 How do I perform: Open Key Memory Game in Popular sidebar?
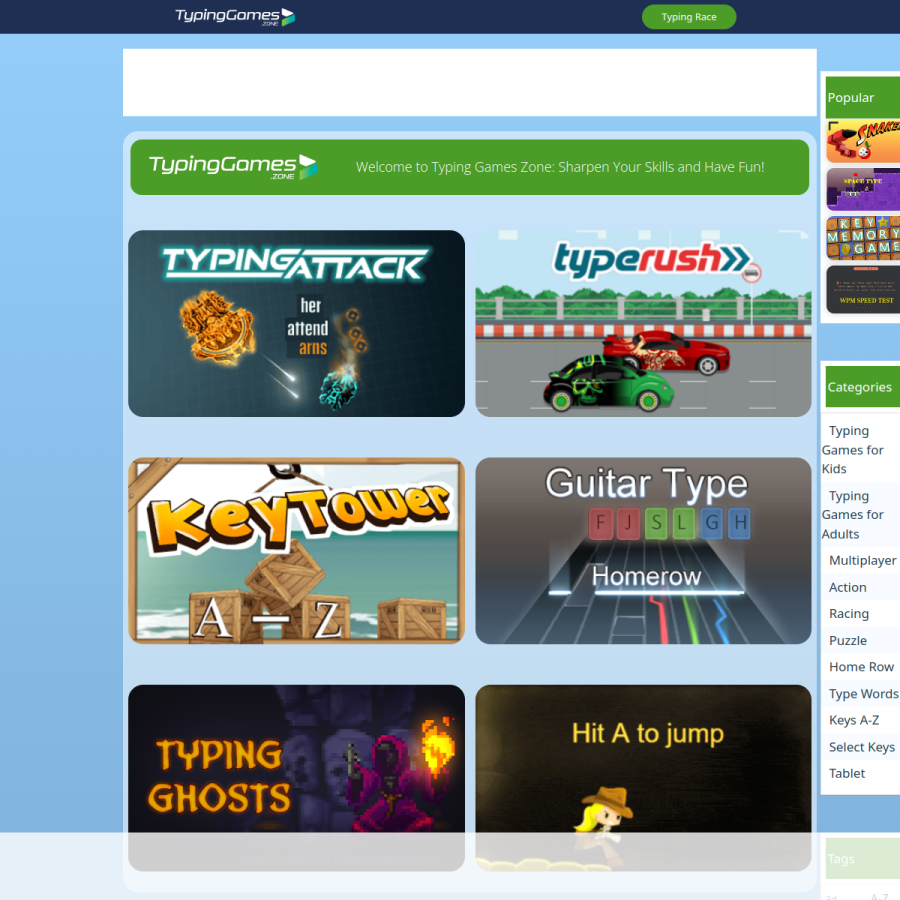pos(863,238)
